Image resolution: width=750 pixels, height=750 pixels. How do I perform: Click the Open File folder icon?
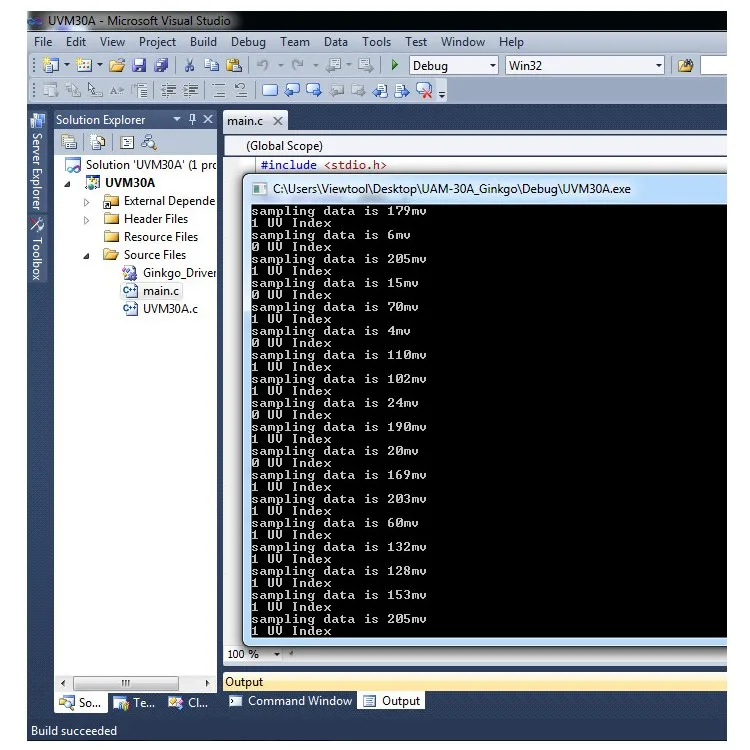(x=117, y=65)
